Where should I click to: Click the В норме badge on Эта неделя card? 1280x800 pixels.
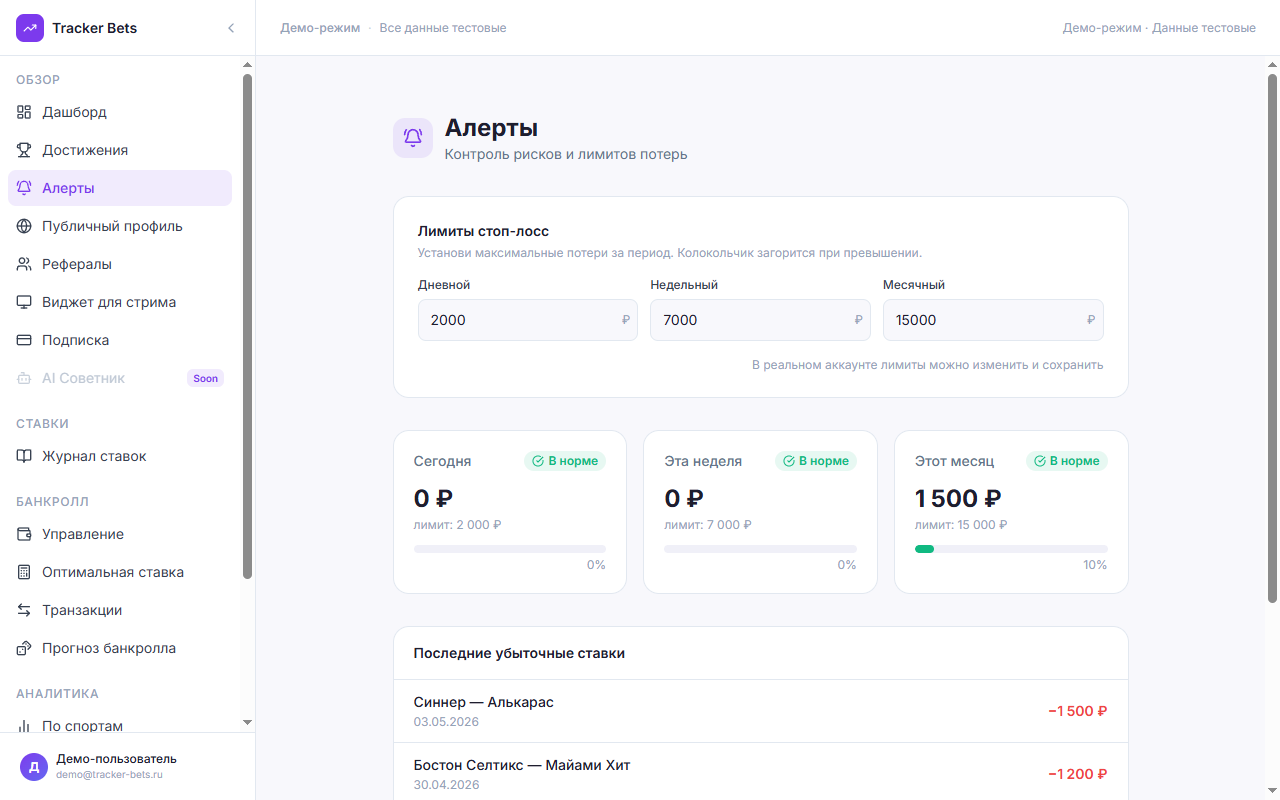click(816, 461)
